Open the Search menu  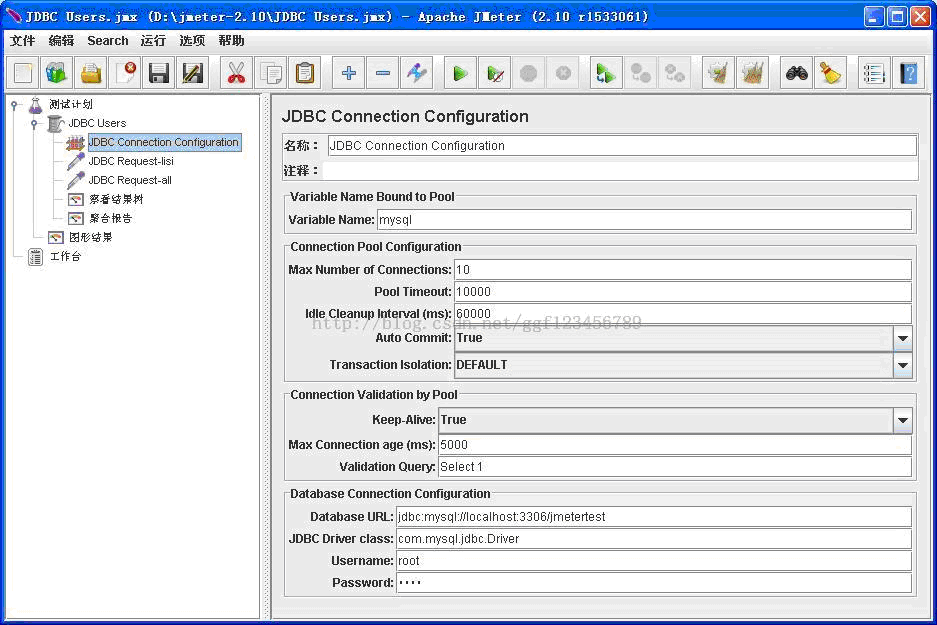108,41
